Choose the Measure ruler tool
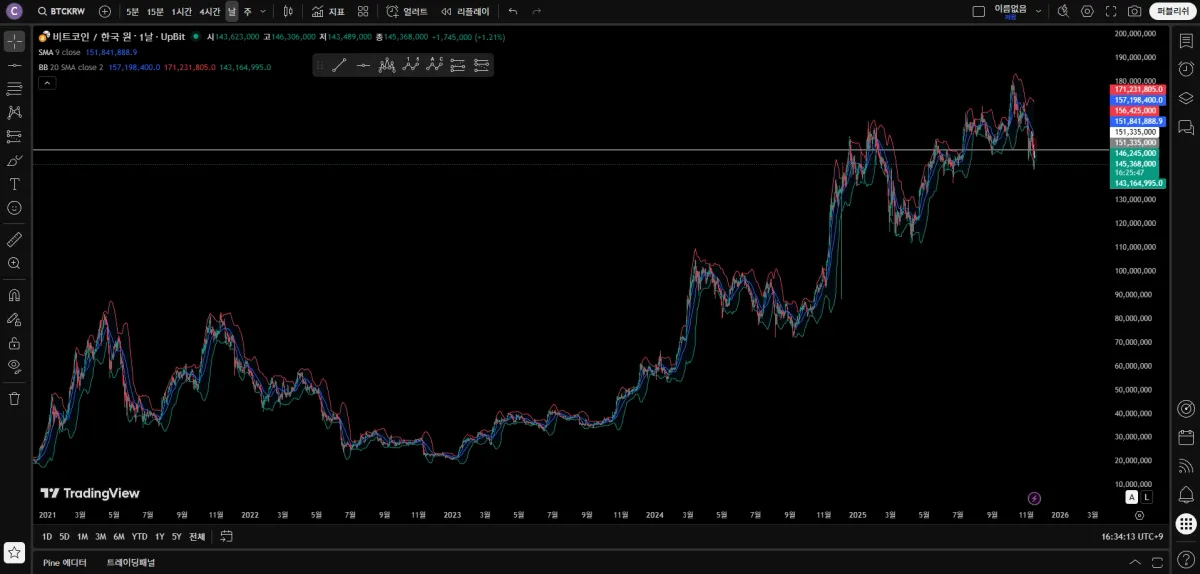The height and width of the screenshot is (574, 1200). 14,239
